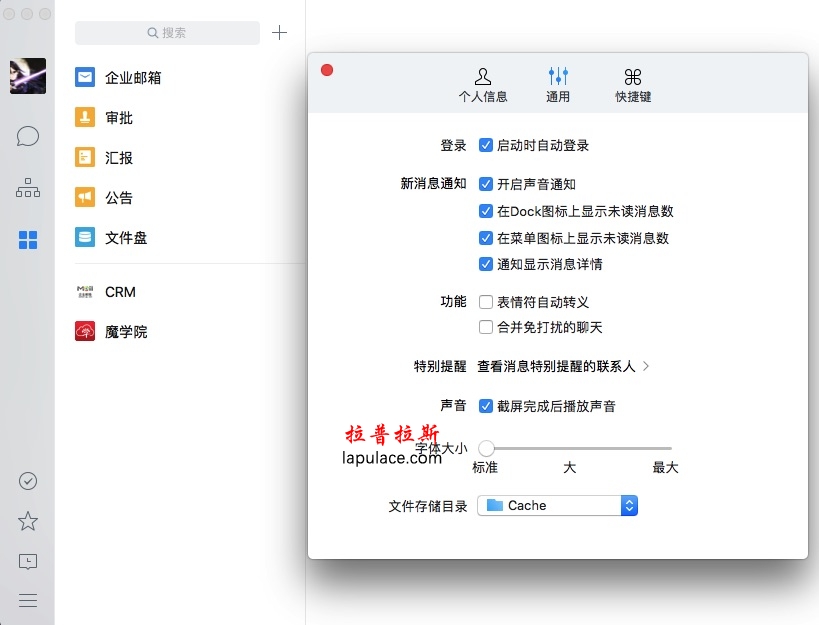Open the chat messages sidebar icon
Image resolution: width=819 pixels, height=625 pixels.
(28, 136)
